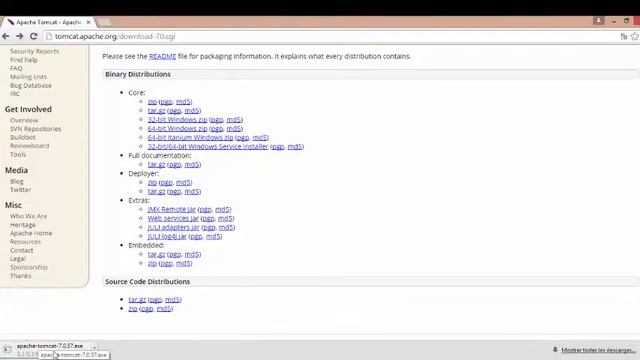Open Blog under Media
The image size is (640, 360).
pos(17,181)
